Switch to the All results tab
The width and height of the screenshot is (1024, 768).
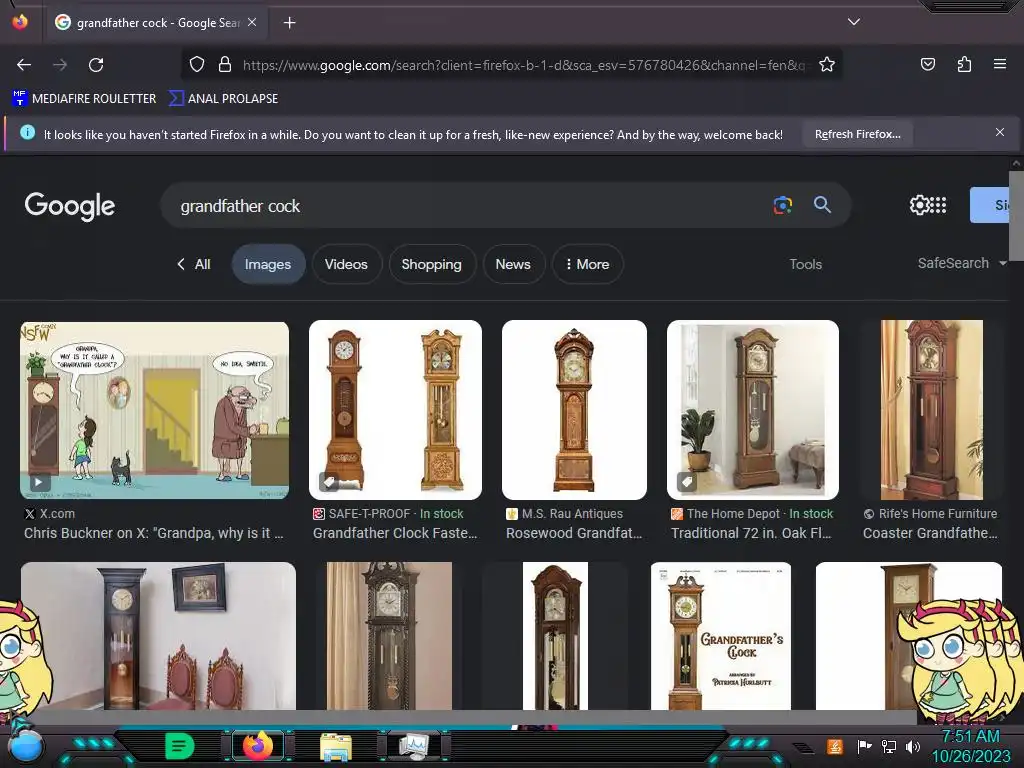tap(194, 264)
